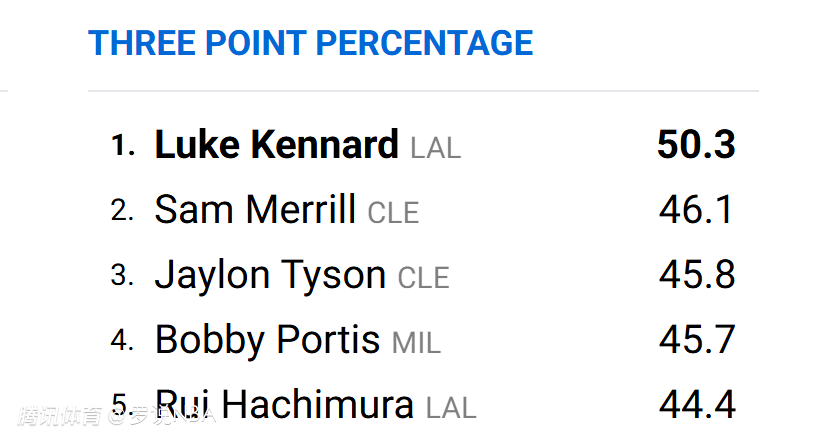Open Sam Merrill's player profile
Screen dimensions: 815x441
(255, 210)
